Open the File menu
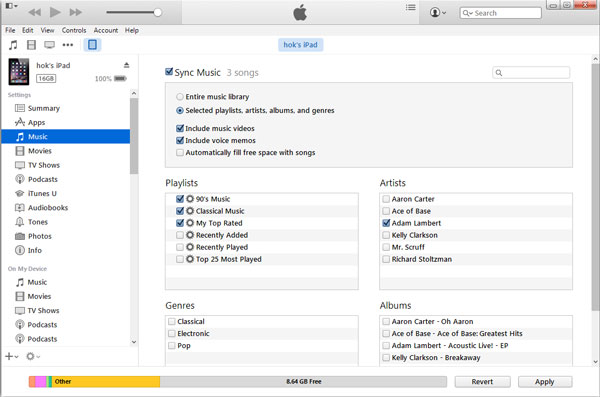600x397 pixels. 10,30
